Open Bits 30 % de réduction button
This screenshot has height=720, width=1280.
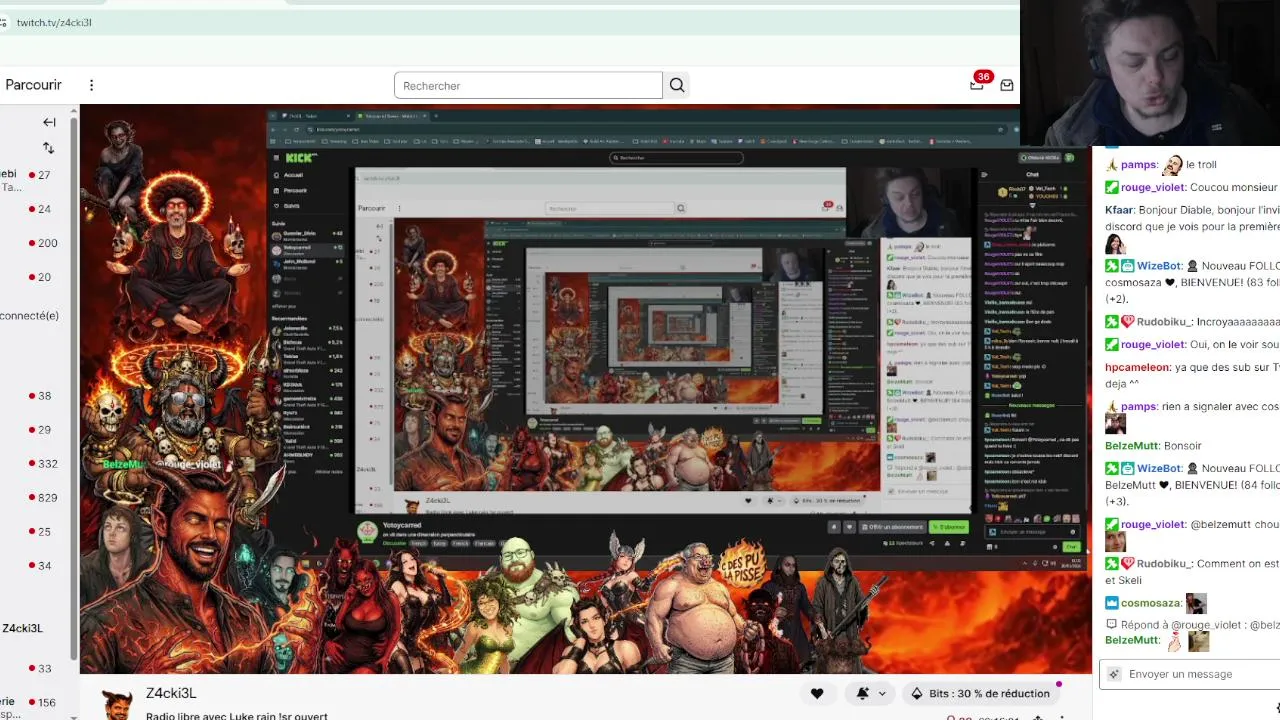coord(981,693)
